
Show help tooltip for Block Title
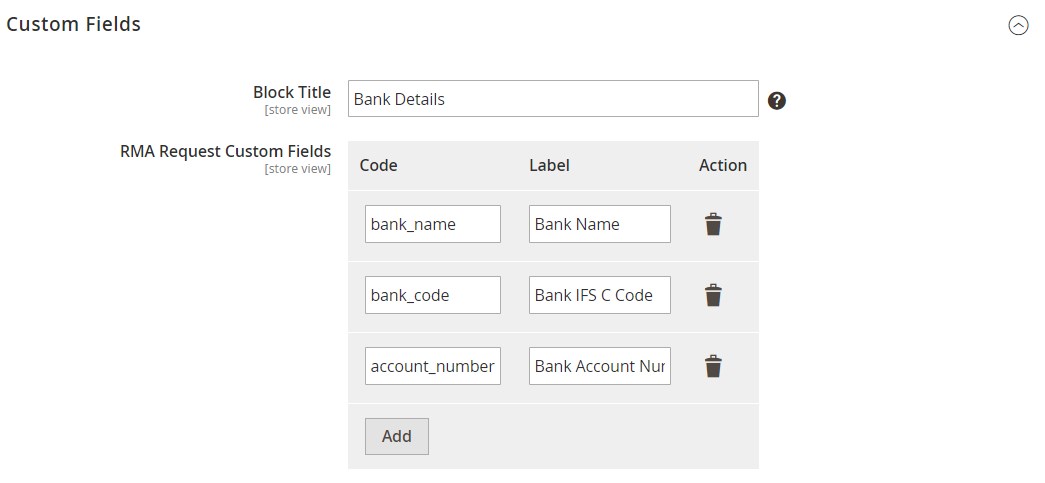pos(776,100)
